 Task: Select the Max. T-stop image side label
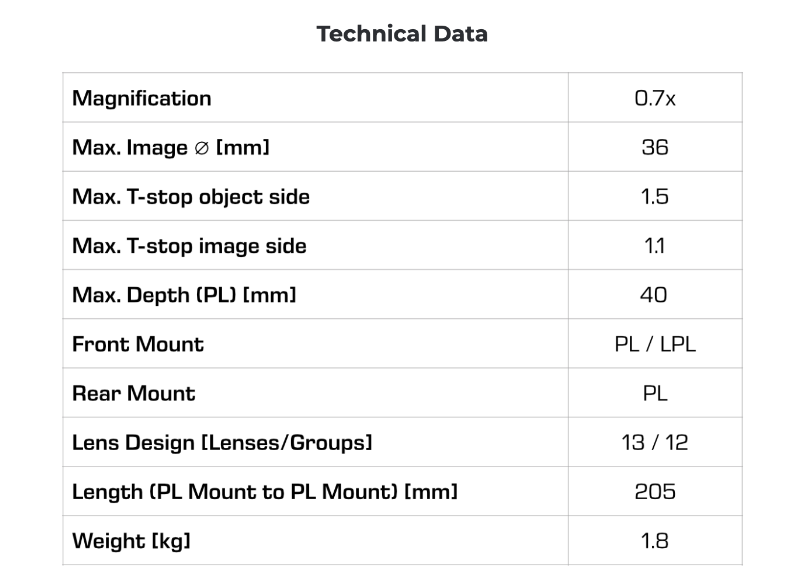[189, 246]
